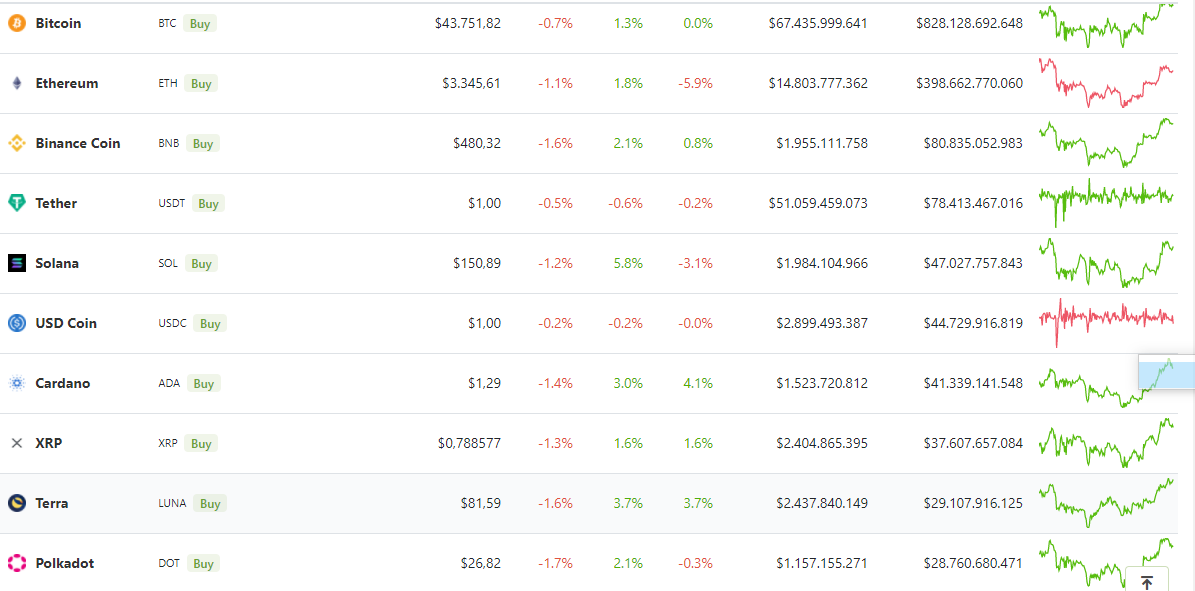The width and height of the screenshot is (1195, 591).
Task: Click the Solana logo icon
Action: tap(17, 263)
